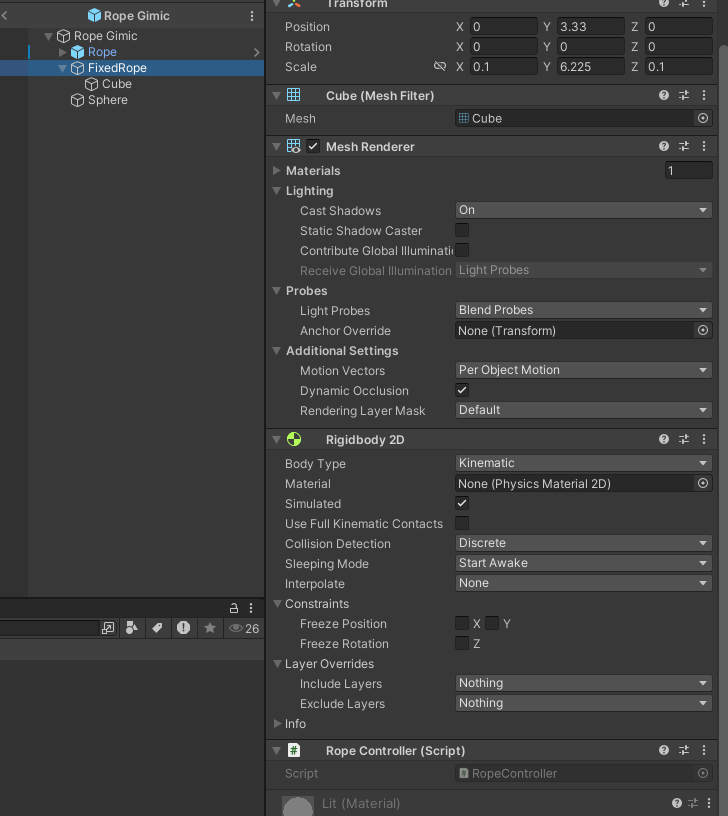728x816 pixels.
Task: Open help for Cube Mesh Filter
Action: (663, 95)
